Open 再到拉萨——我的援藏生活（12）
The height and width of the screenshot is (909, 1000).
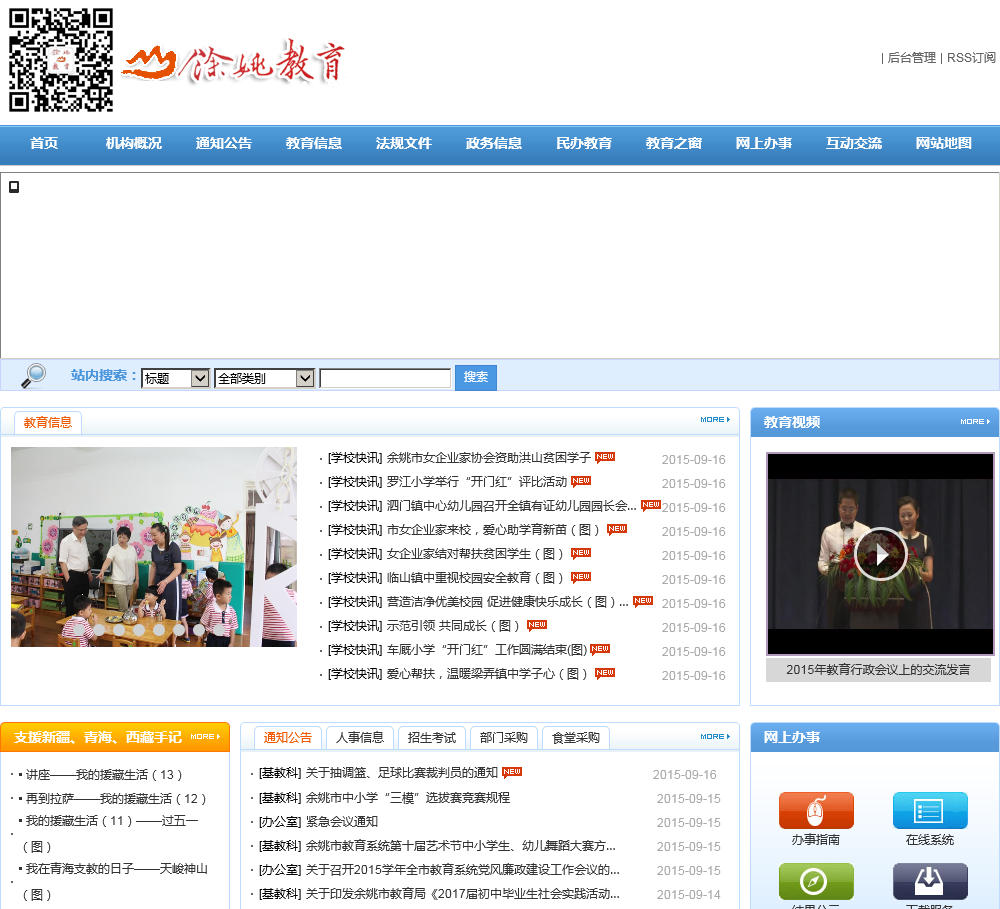(116, 799)
